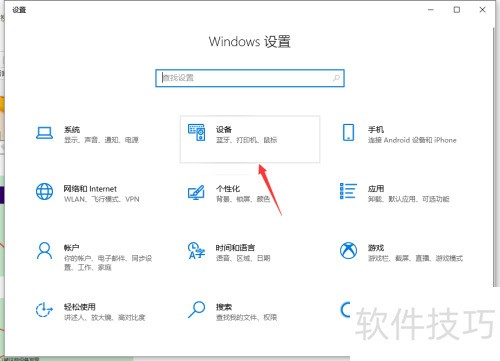This screenshot has width=500, height=361.
Task: Click 连接 Android 设备和 iPhone text
Action: [x=412, y=140]
